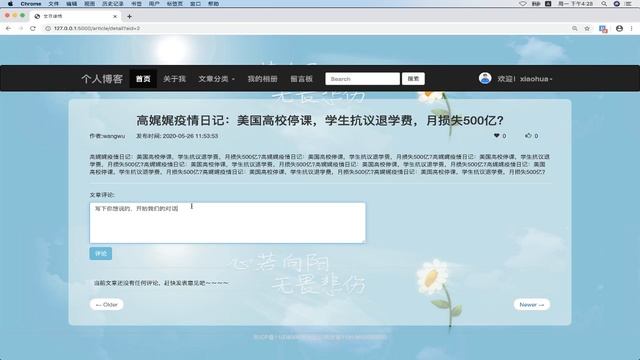Click the 文章评论 label

[102, 195]
